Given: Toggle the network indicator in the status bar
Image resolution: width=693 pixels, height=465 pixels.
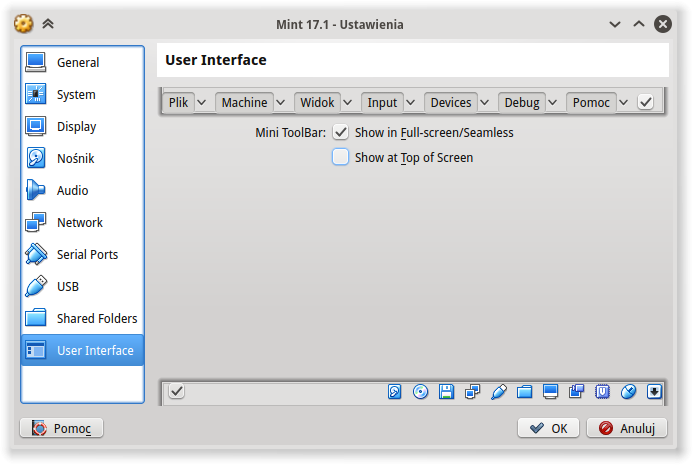Looking at the screenshot, I should click(472, 392).
